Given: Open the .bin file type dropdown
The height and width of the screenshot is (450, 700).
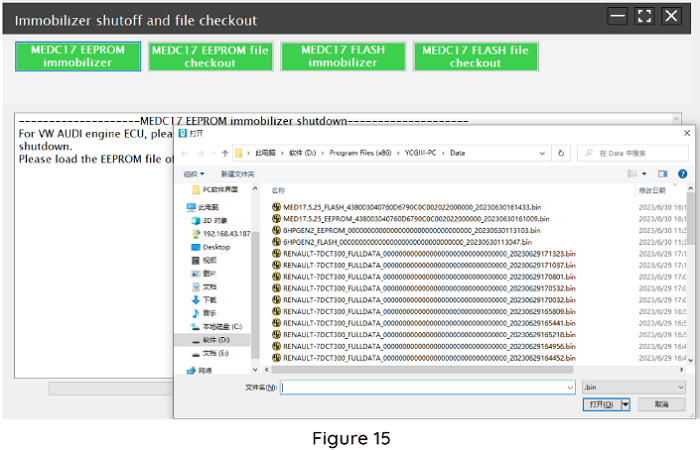Looking at the screenshot, I should [634, 386].
